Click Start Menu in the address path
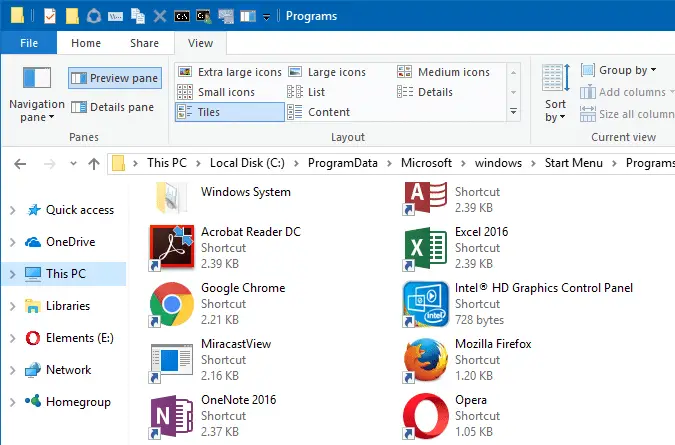 (573, 163)
